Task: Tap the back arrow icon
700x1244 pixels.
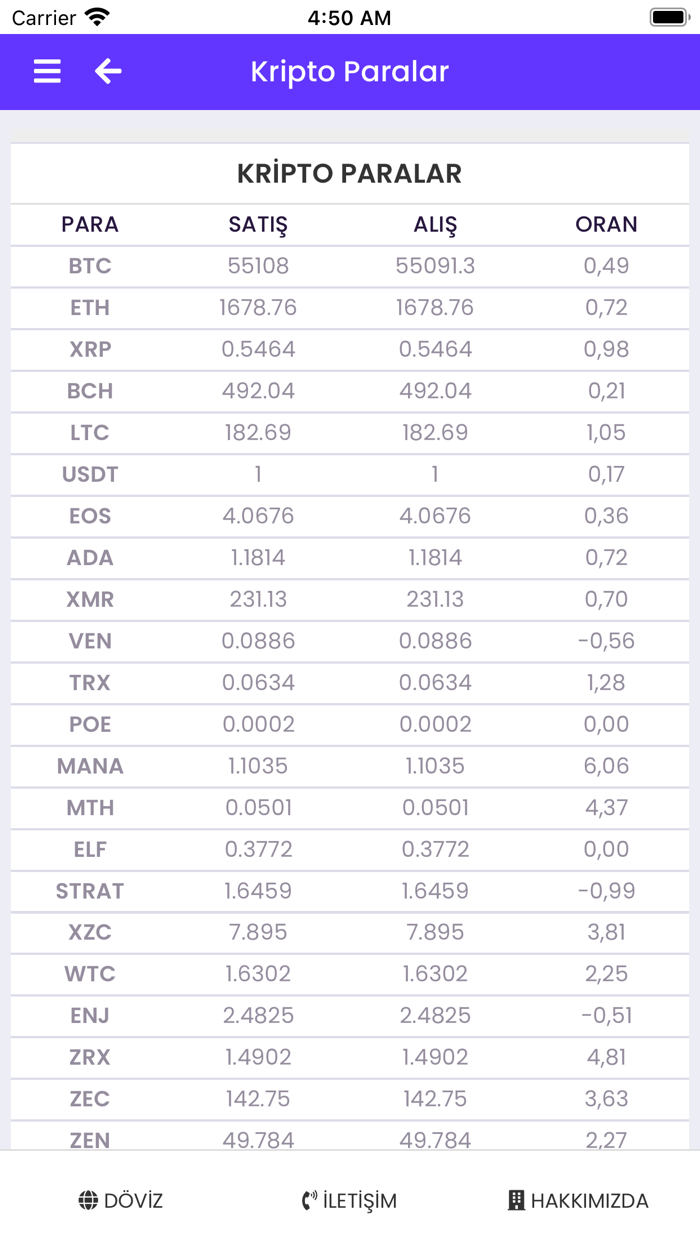Action: coord(108,71)
